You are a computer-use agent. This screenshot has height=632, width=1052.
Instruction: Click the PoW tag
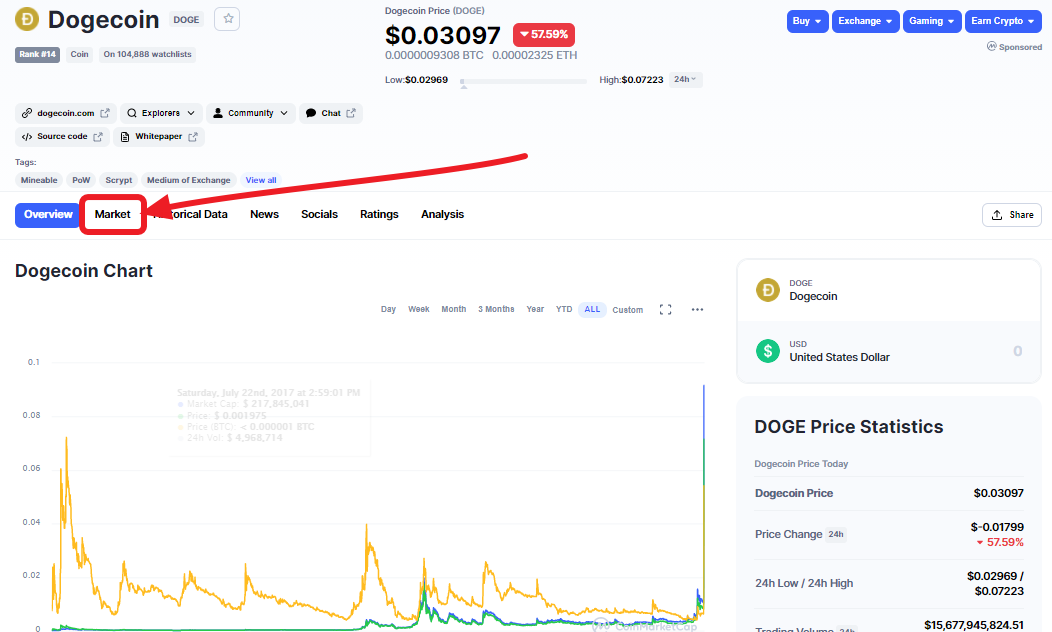81,180
